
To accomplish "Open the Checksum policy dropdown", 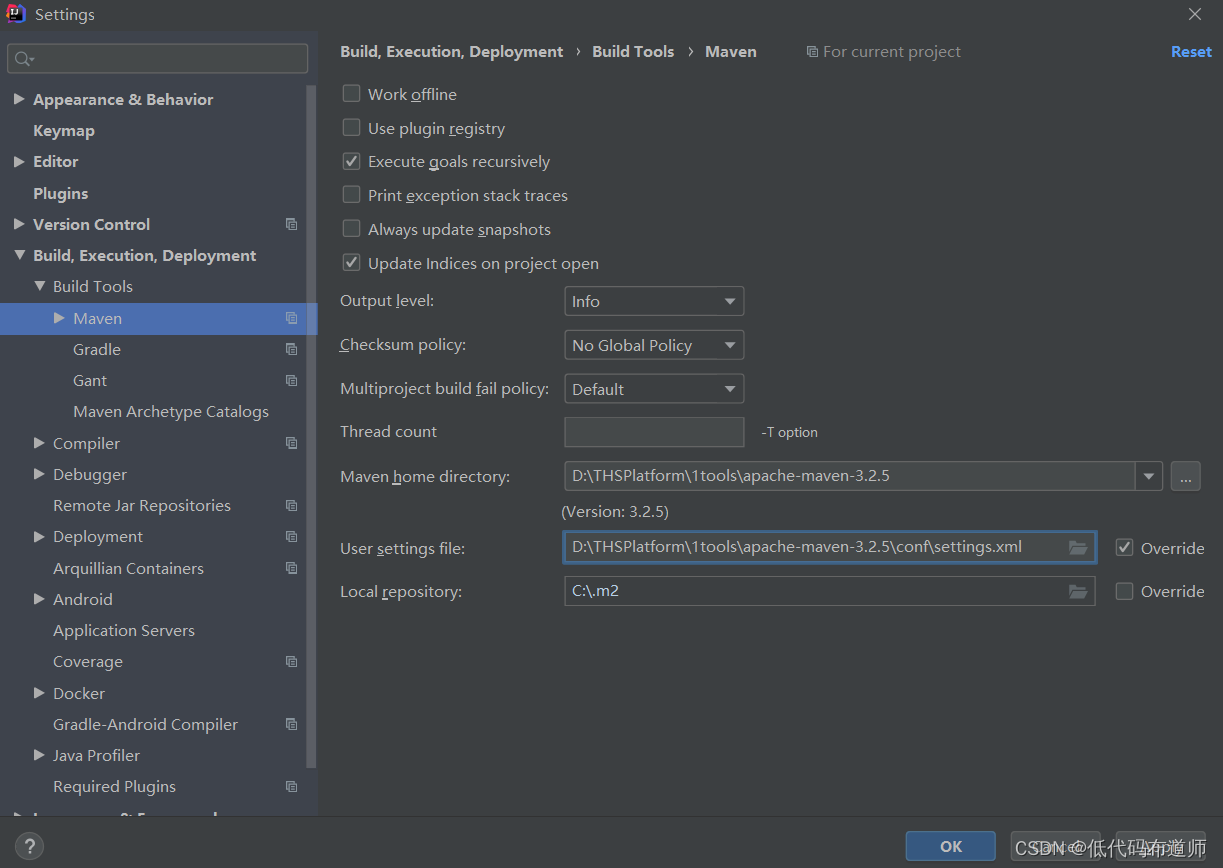I will (654, 345).
